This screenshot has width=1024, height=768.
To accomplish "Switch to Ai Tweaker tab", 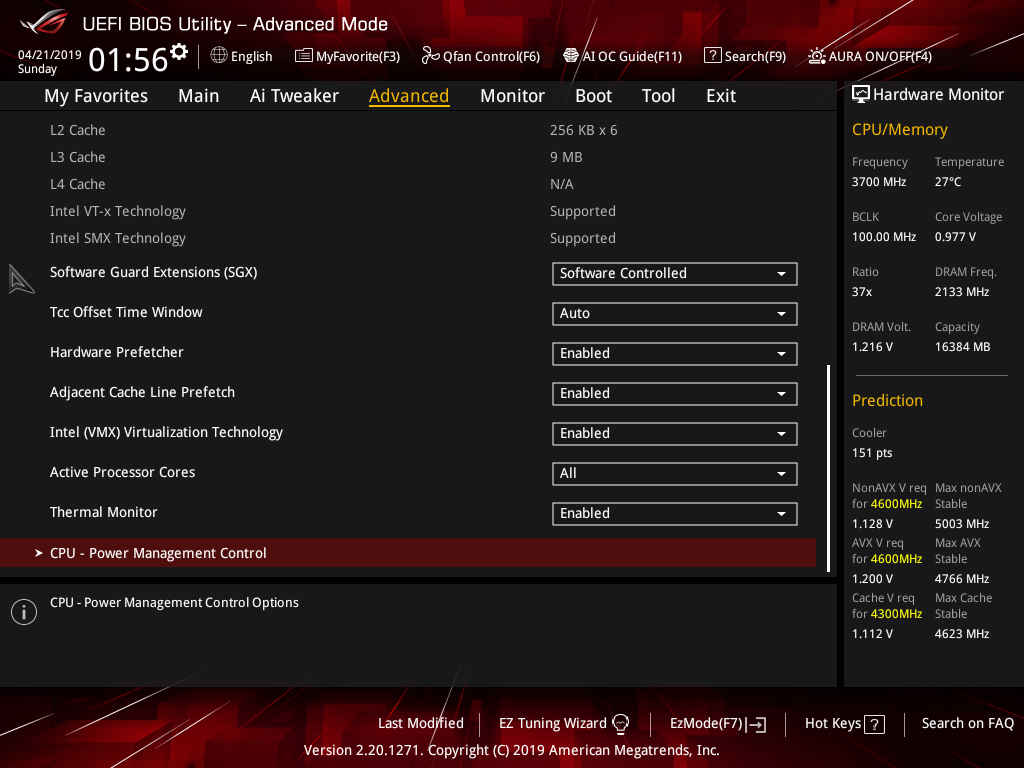I will [294, 96].
